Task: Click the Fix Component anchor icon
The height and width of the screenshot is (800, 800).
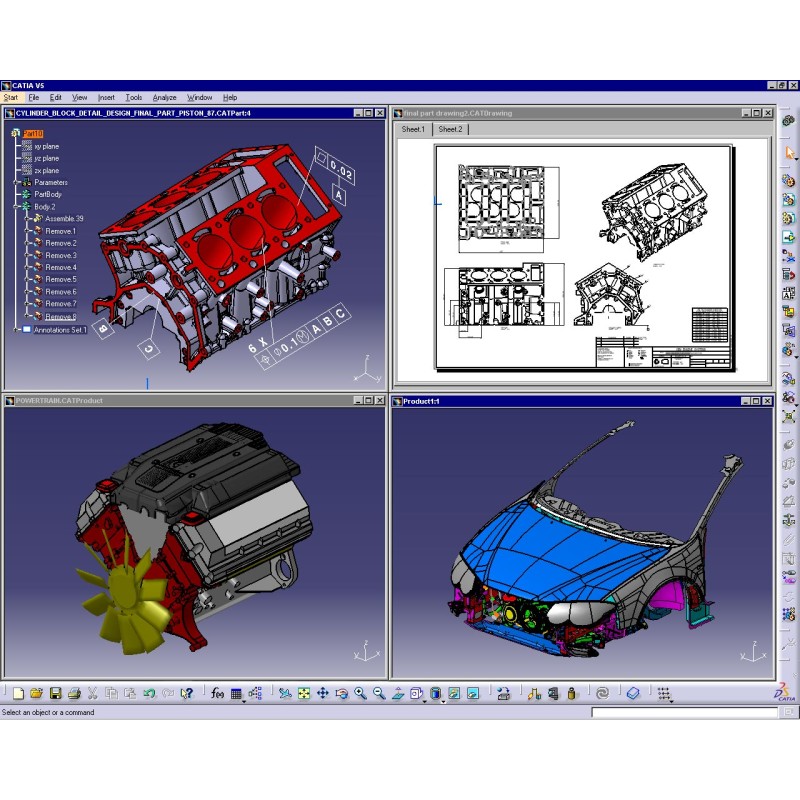Action: (788, 520)
